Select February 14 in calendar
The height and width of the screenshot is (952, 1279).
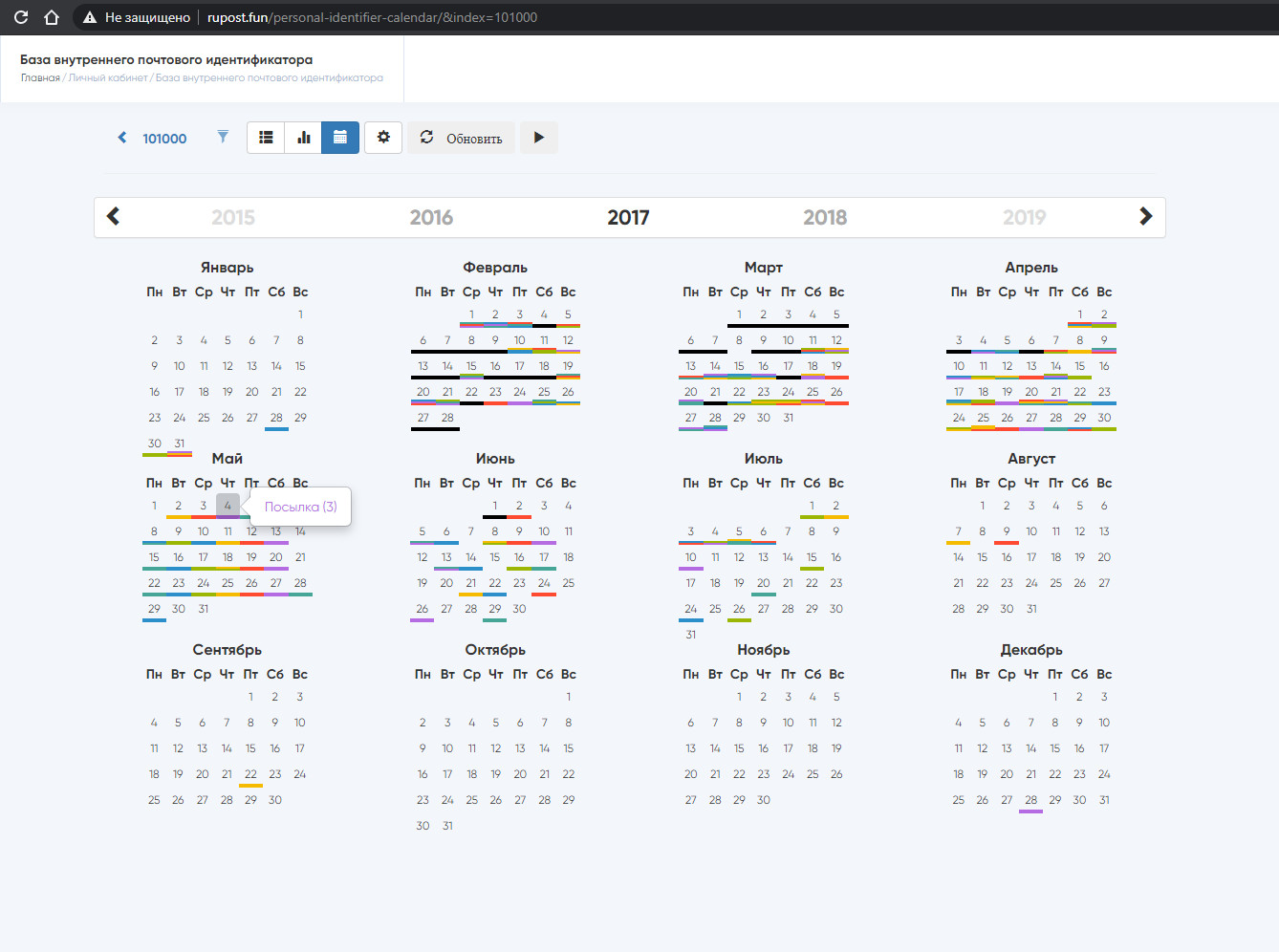pos(447,366)
